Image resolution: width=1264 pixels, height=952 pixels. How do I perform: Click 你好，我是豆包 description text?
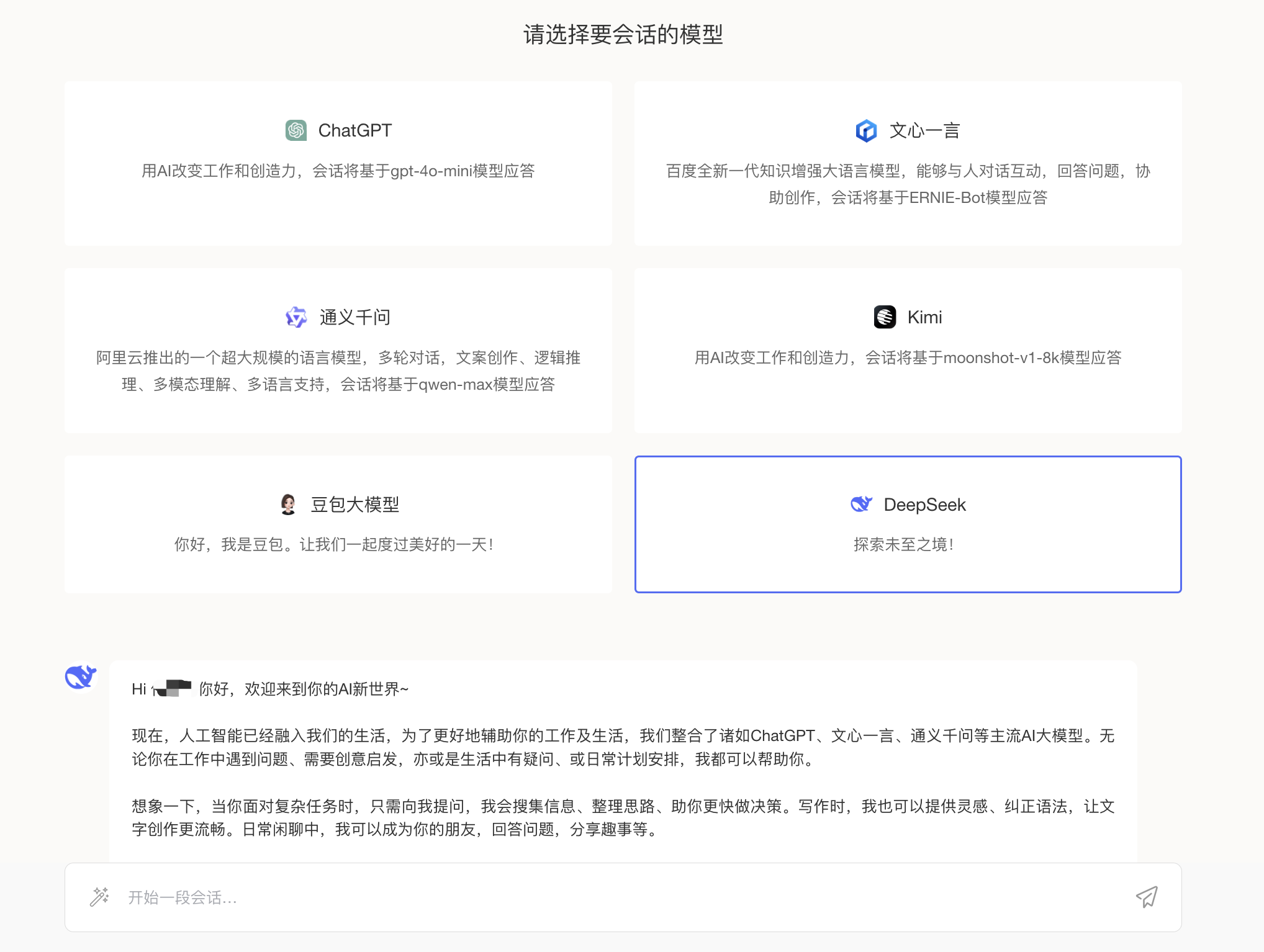(x=334, y=544)
